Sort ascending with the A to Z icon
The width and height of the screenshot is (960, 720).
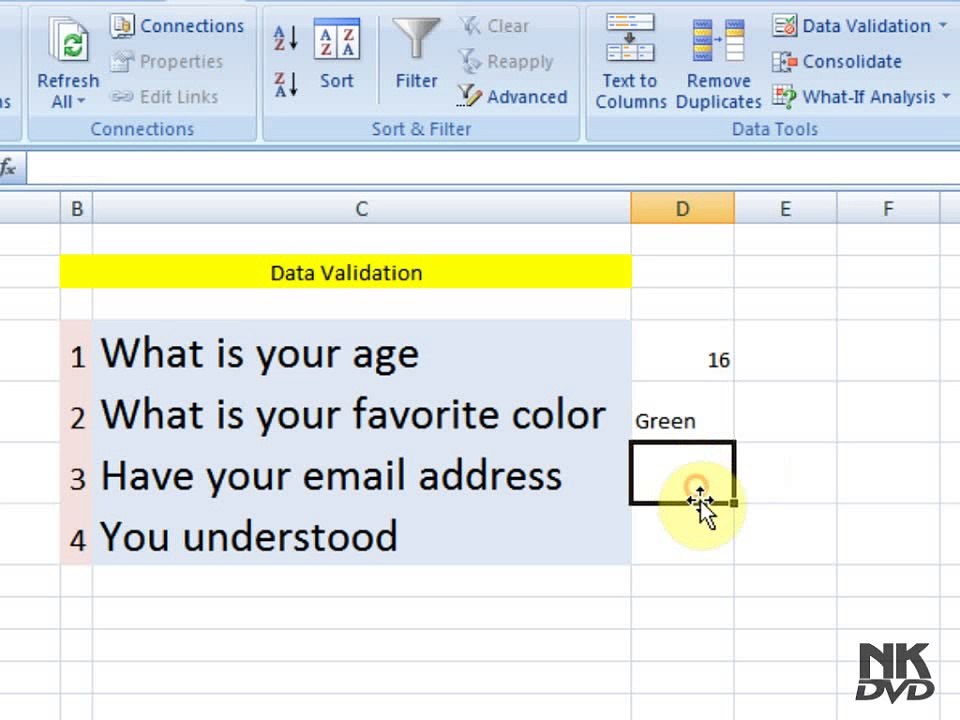pos(285,38)
